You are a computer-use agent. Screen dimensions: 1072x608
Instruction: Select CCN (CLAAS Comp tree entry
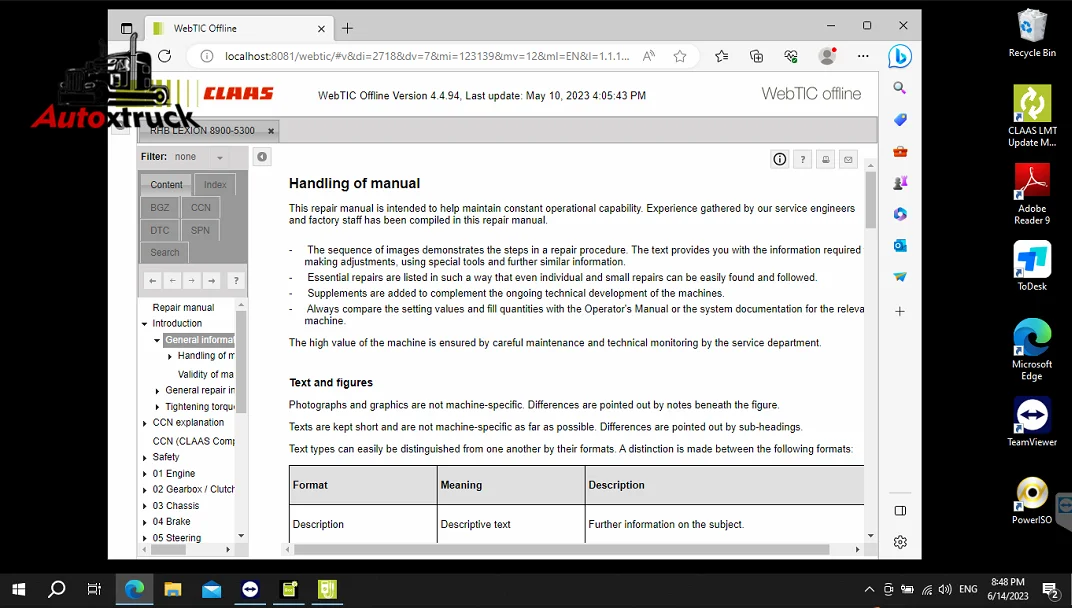point(193,441)
